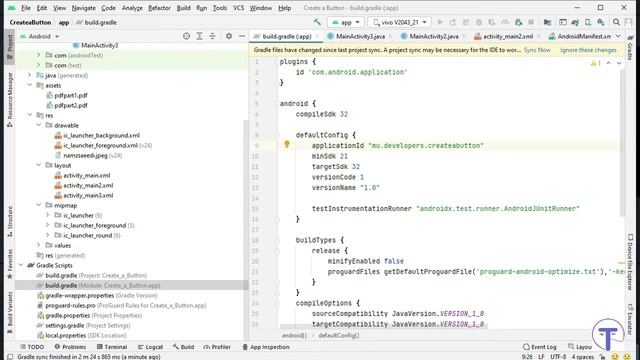Image resolution: width=640 pixels, height=360 pixels.
Task: Select namzsaeedi.jpeg in drawable
Action: point(85,155)
